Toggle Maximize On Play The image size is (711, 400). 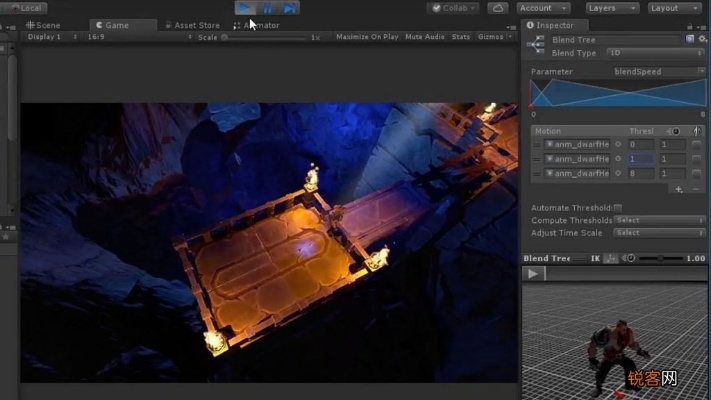coord(367,37)
